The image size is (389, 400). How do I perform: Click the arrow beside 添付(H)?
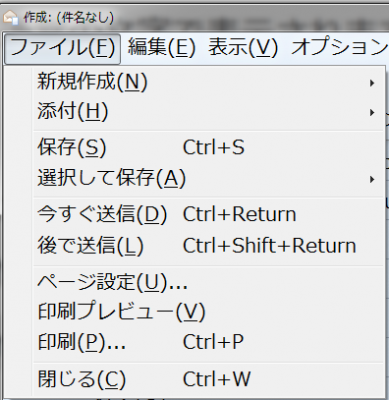(x=372, y=113)
